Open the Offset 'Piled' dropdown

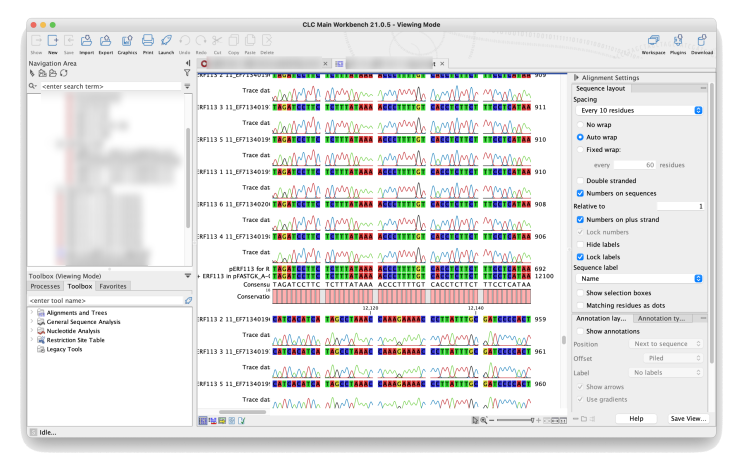click(673, 358)
